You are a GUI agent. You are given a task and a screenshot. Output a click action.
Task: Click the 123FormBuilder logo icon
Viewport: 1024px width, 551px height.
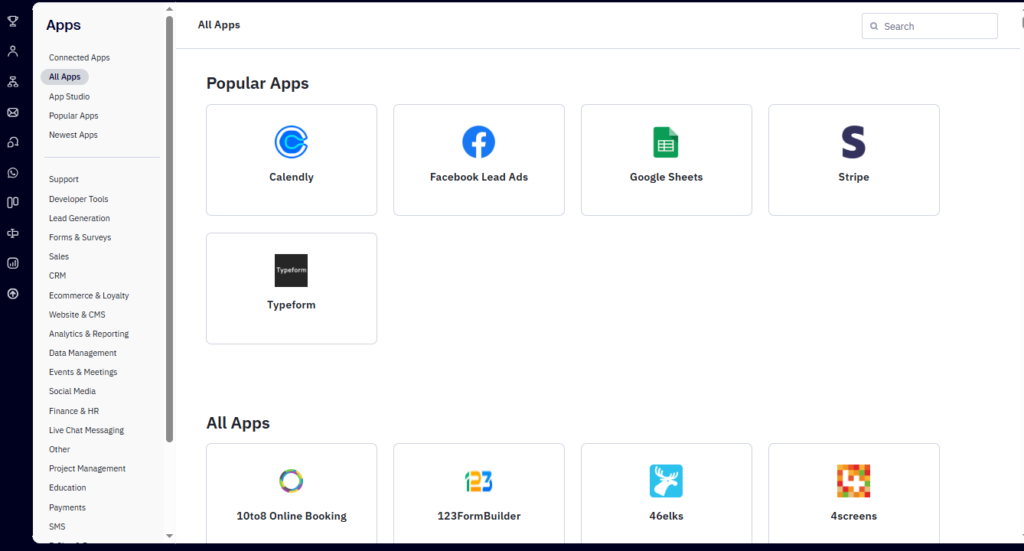tap(479, 481)
